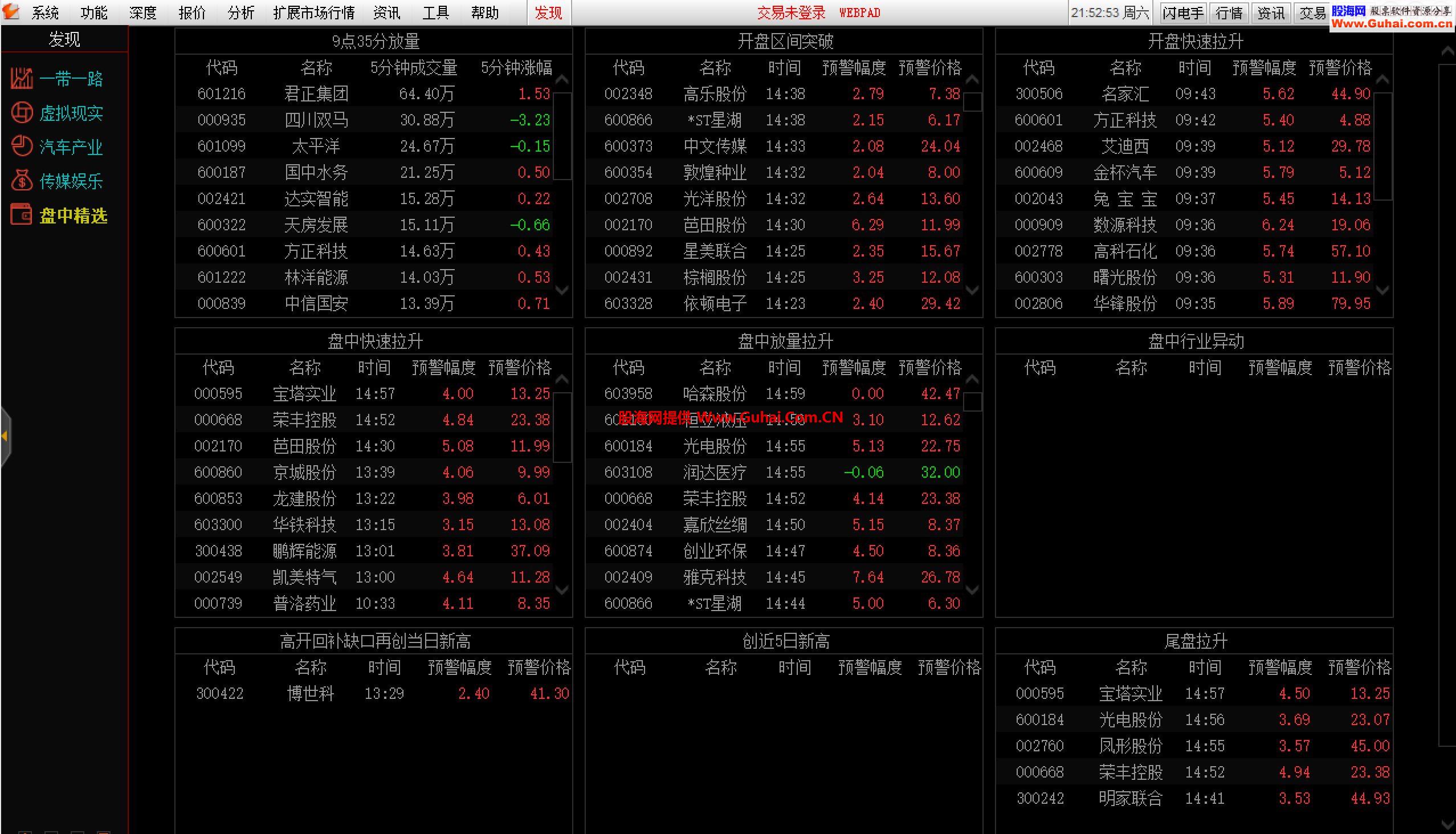Click the 传媒娱乐 money bag icon
The image size is (1456, 834).
[x=22, y=181]
